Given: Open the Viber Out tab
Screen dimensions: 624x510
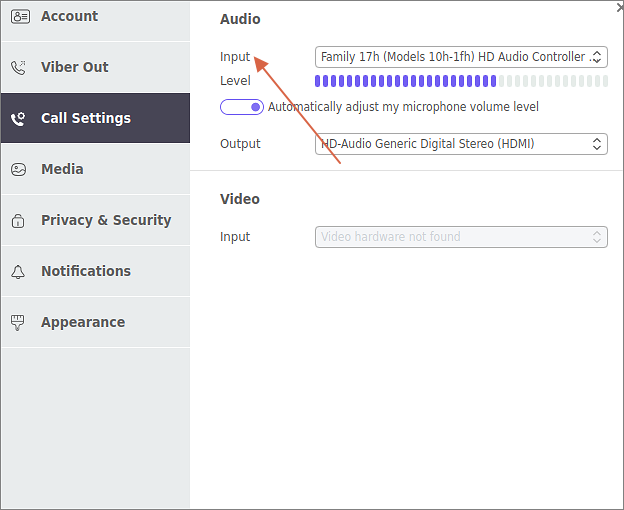Looking at the screenshot, I should click(x=74, y=67).
